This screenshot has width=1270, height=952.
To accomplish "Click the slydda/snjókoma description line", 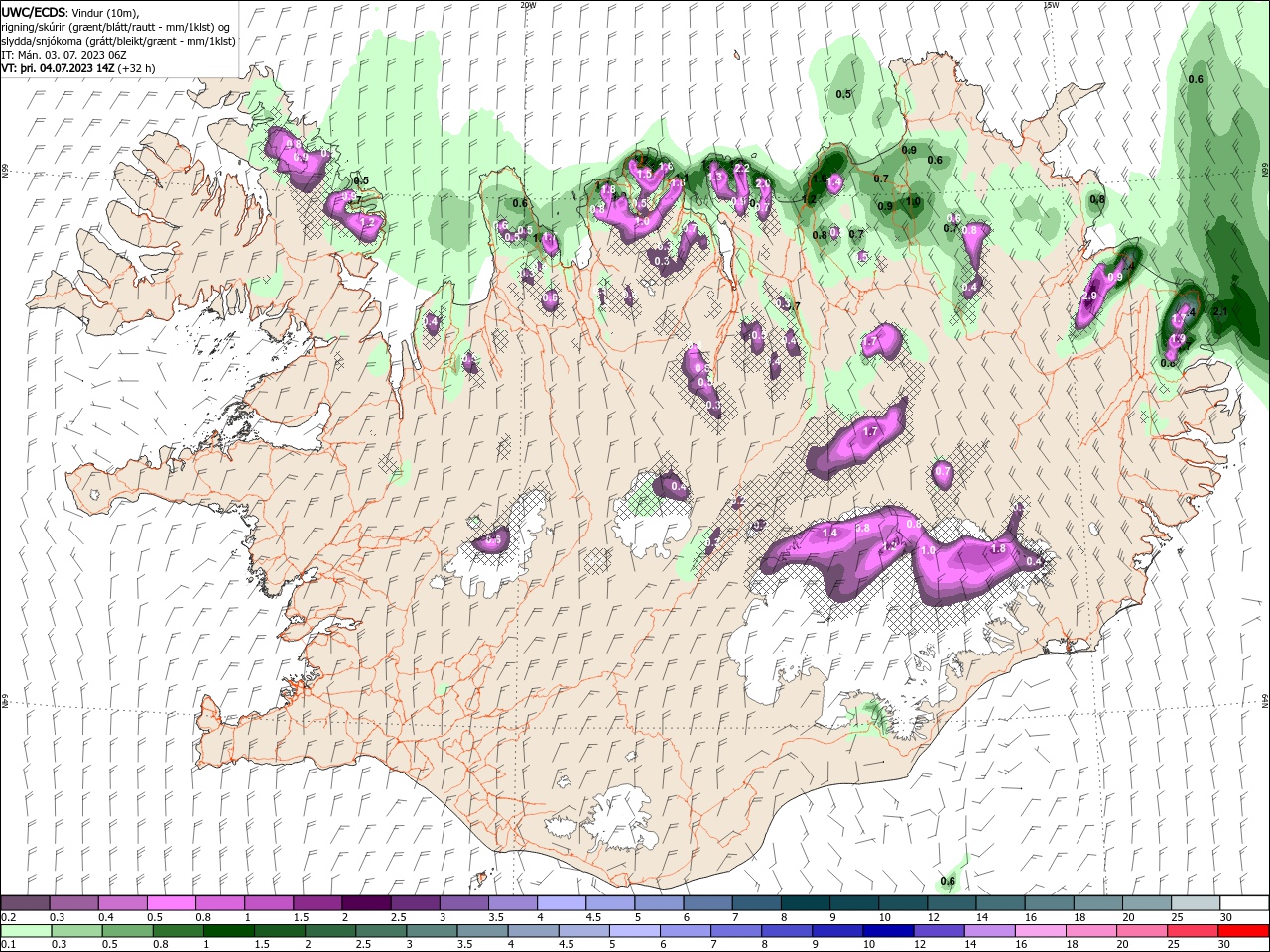I will coord(118,40).
